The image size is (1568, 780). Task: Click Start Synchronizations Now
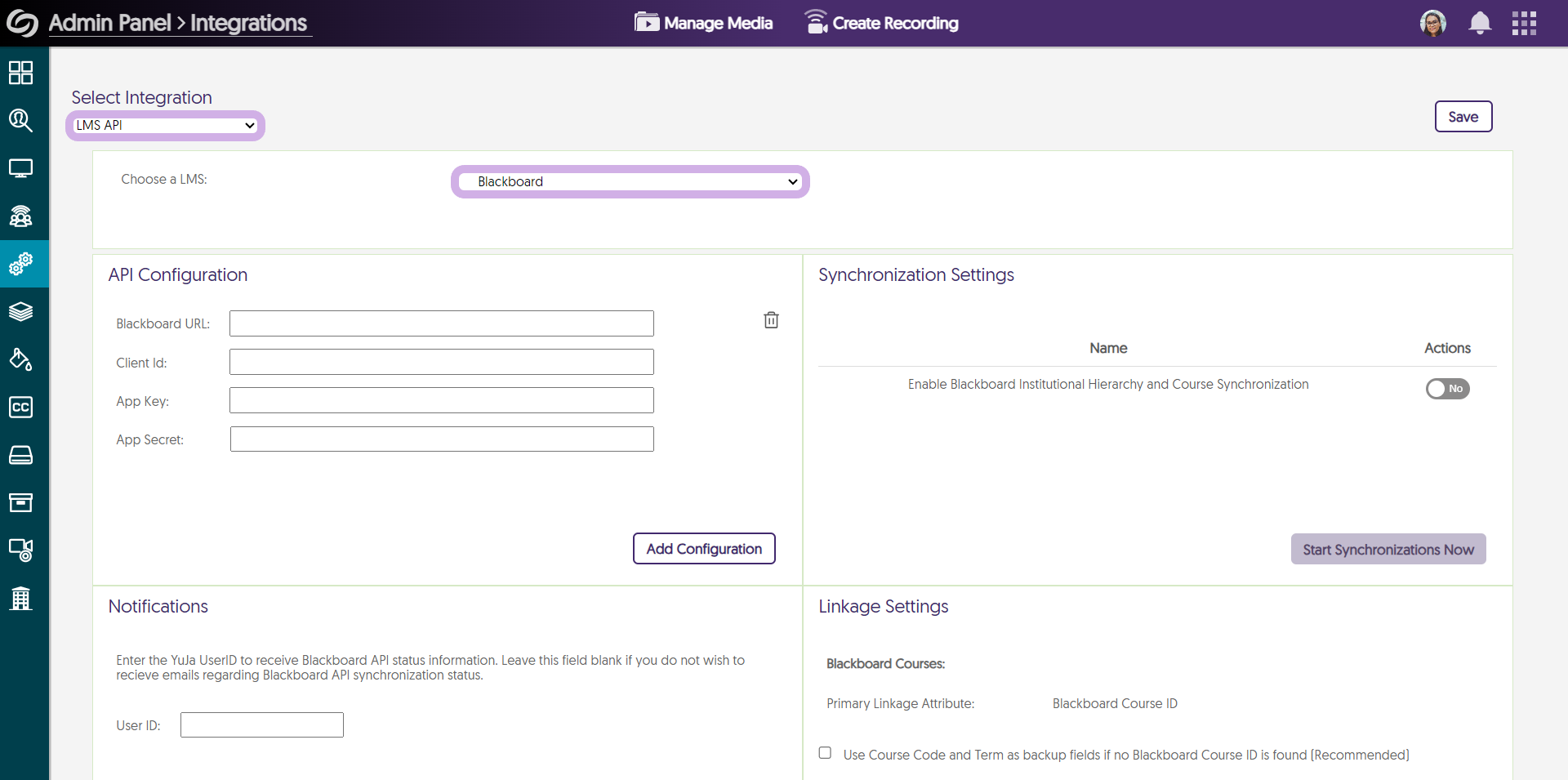pos(1388,550)
